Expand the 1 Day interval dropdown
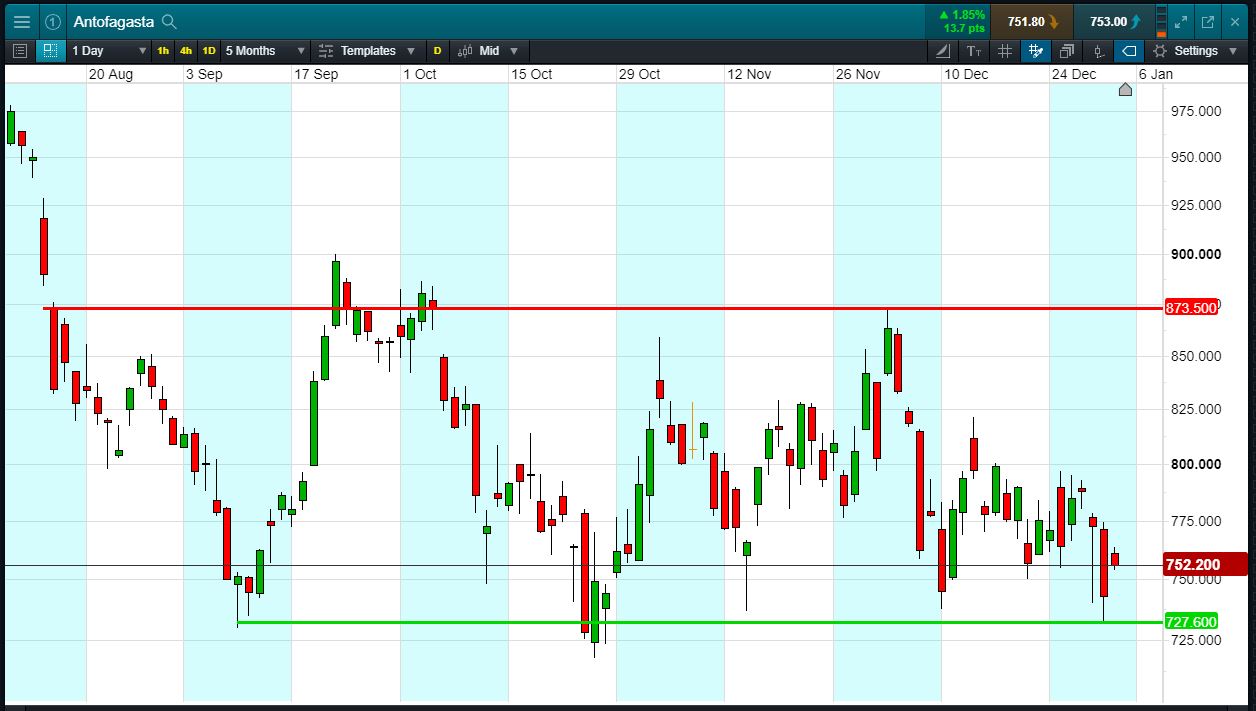 (x=108, y=50)
